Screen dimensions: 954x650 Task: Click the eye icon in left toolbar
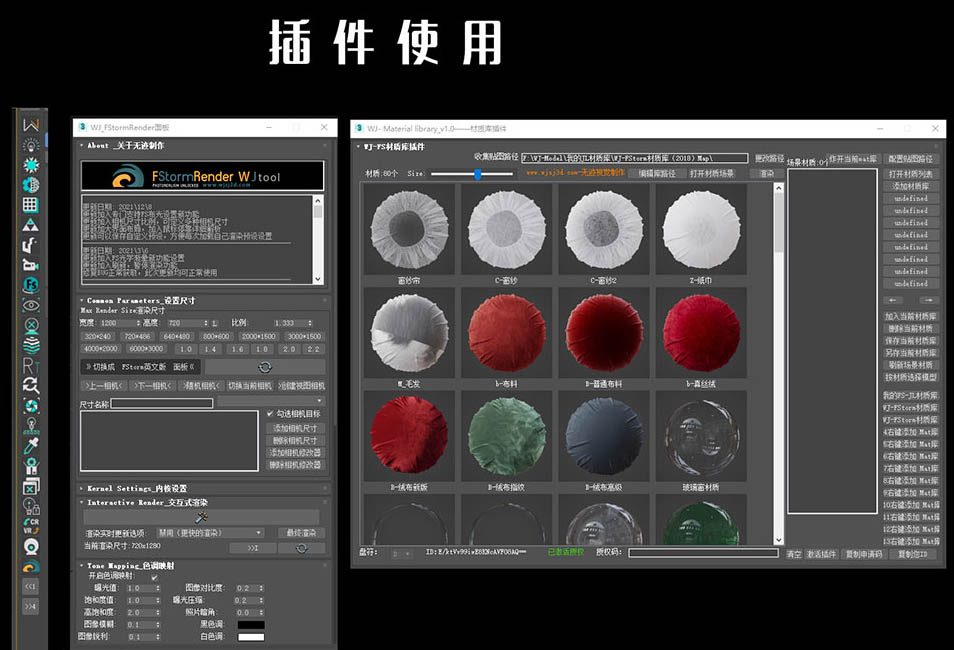coord(31,305)
